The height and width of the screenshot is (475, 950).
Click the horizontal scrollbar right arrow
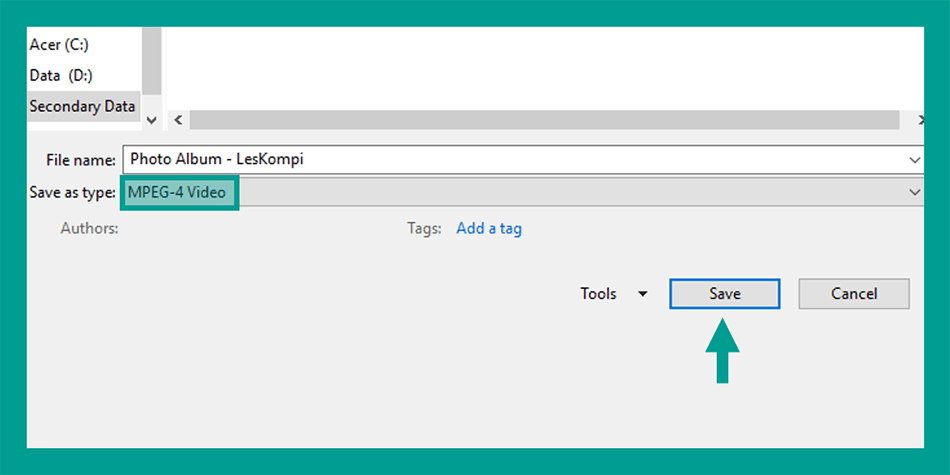(x=919, y=120)
